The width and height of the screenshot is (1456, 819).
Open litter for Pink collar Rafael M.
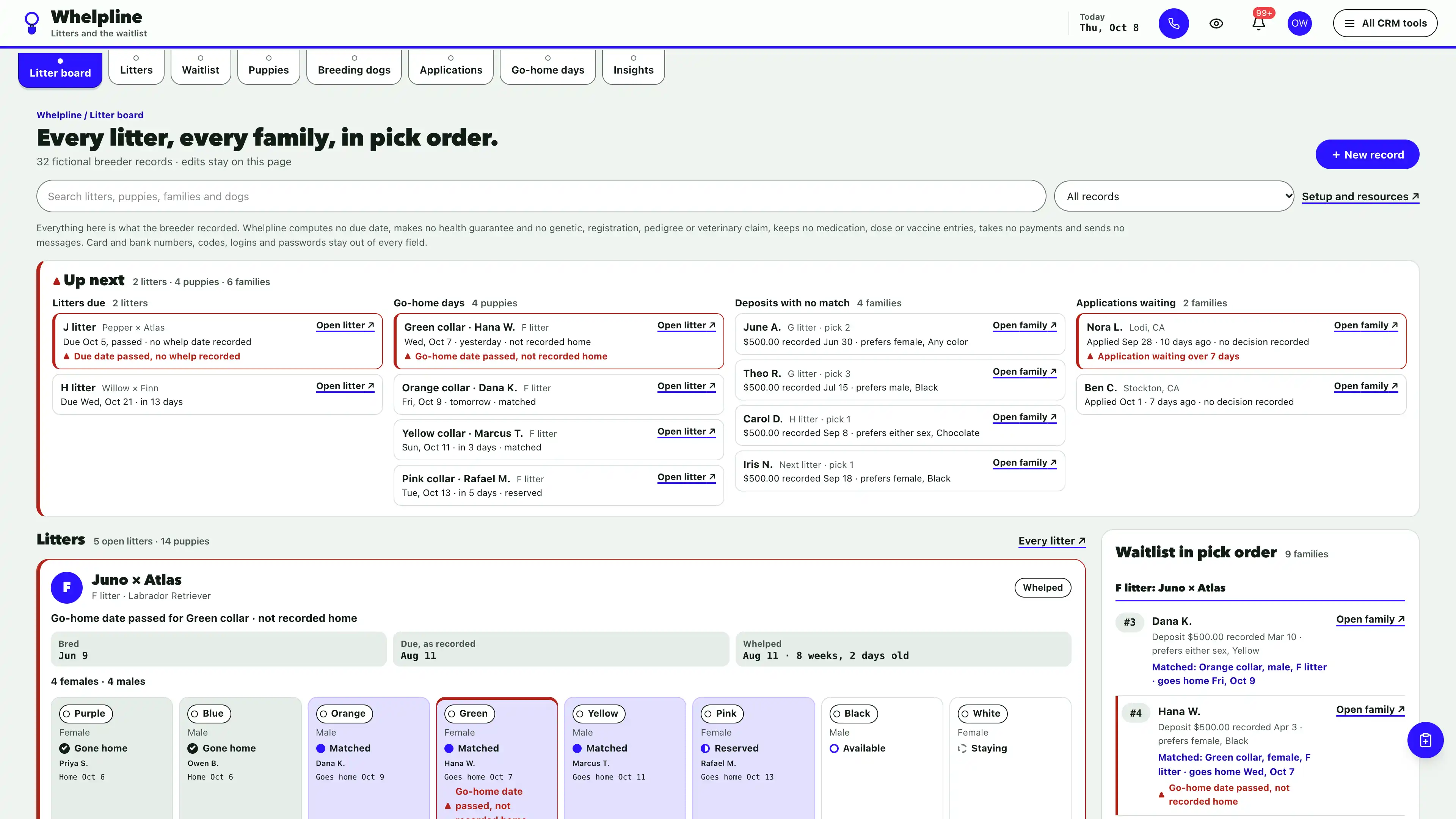coord(686,477)
